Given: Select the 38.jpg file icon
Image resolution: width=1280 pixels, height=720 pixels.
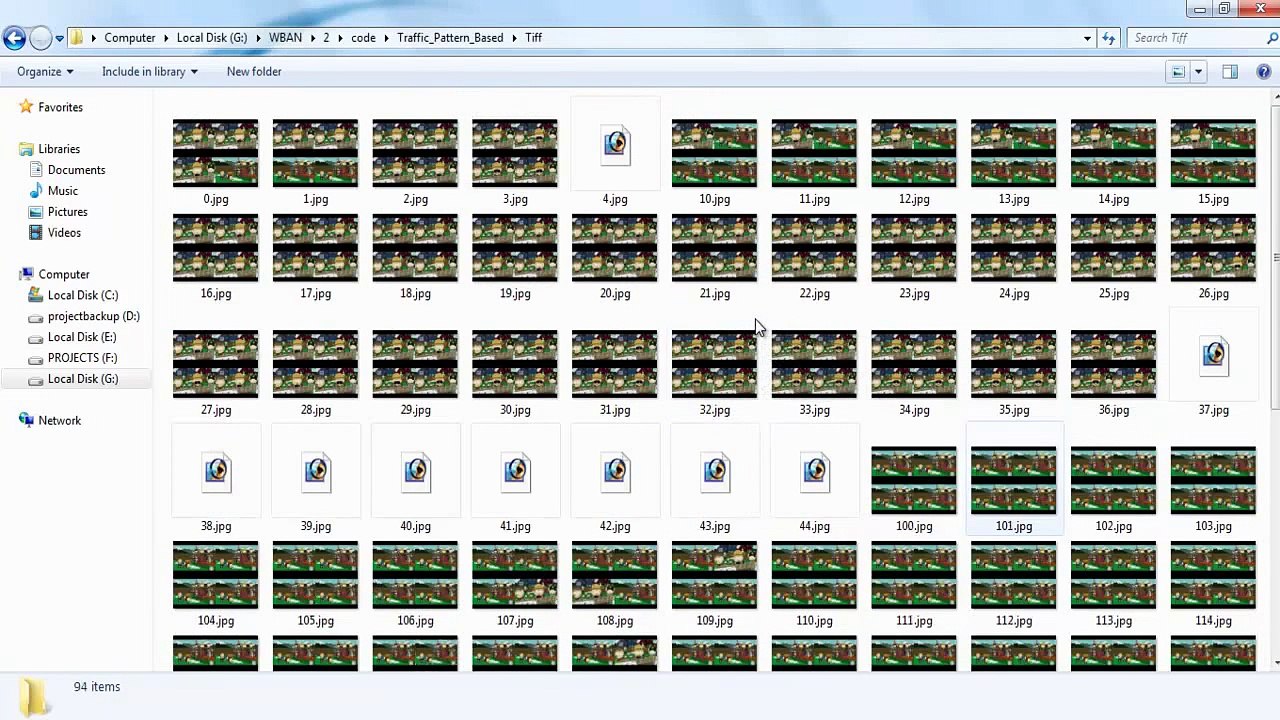Looking at the screenshot, I should (215, 471).
